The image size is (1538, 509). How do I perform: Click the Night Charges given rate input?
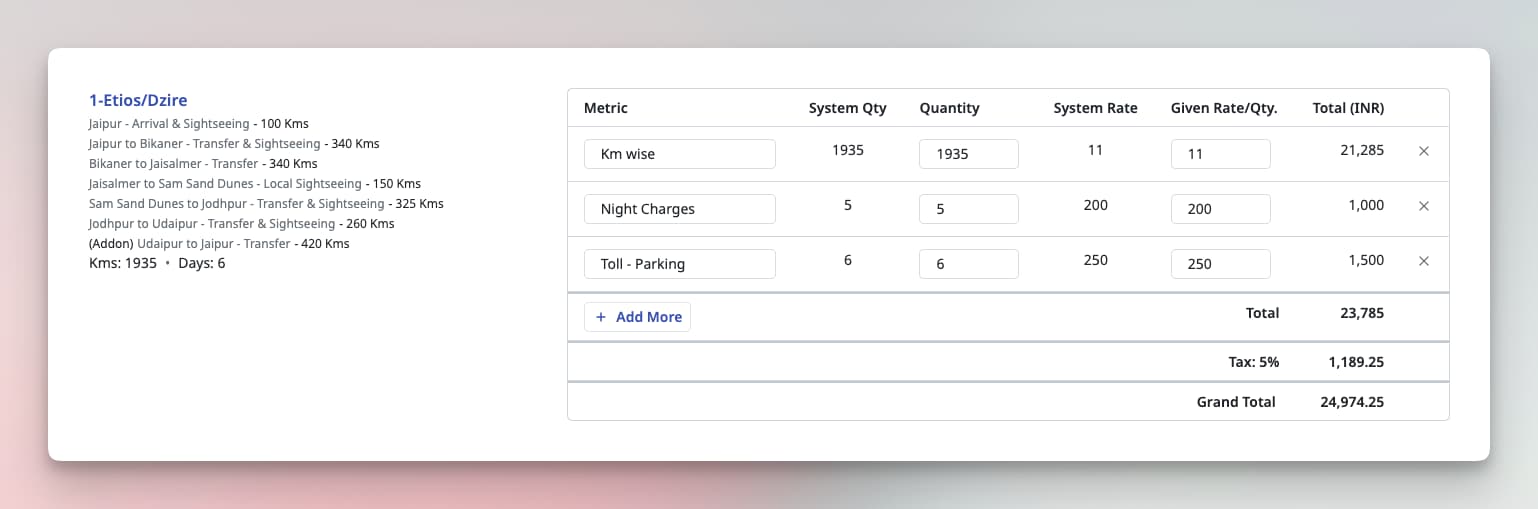tap(1220, 209)
